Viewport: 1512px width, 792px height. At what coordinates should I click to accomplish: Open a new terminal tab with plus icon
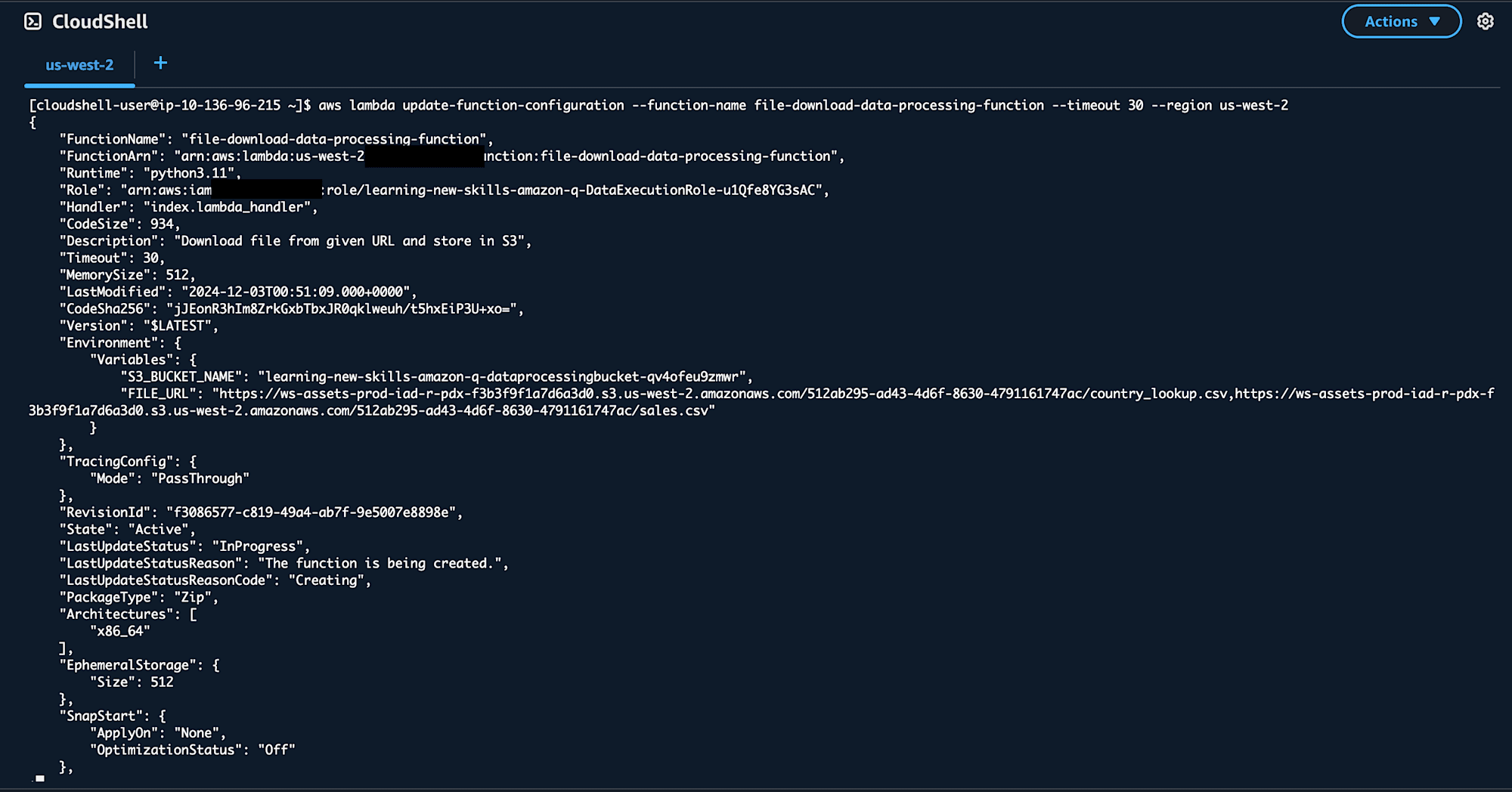[160, 63]
